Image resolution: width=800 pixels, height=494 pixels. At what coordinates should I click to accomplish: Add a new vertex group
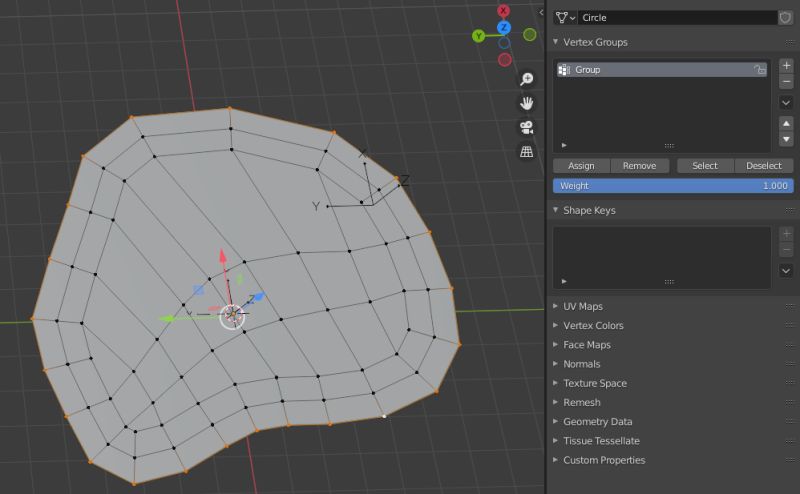point(786,65)
